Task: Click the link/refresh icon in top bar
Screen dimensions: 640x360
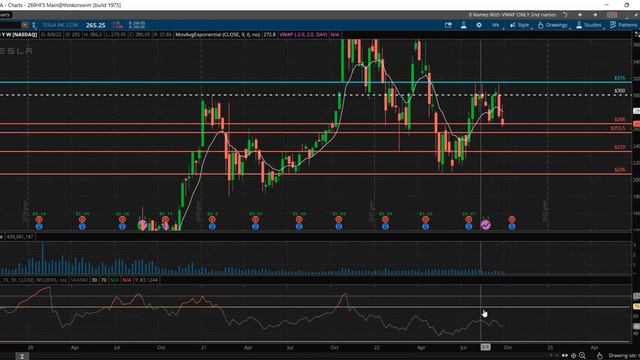Action: pyautogui.click(x=565, y=15)
